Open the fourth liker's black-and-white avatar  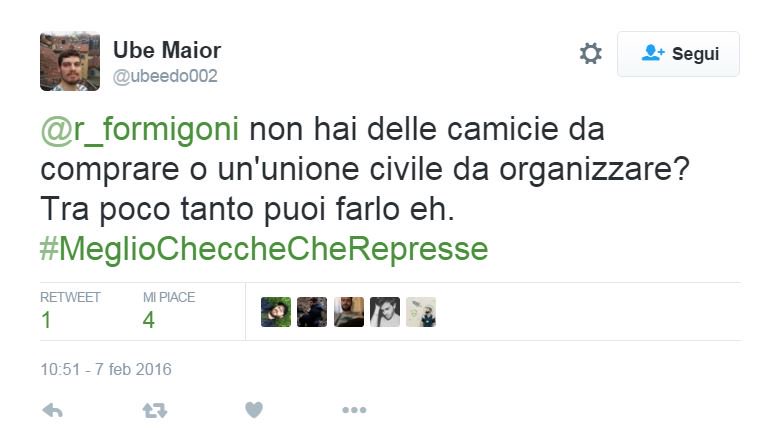(385, 312)
